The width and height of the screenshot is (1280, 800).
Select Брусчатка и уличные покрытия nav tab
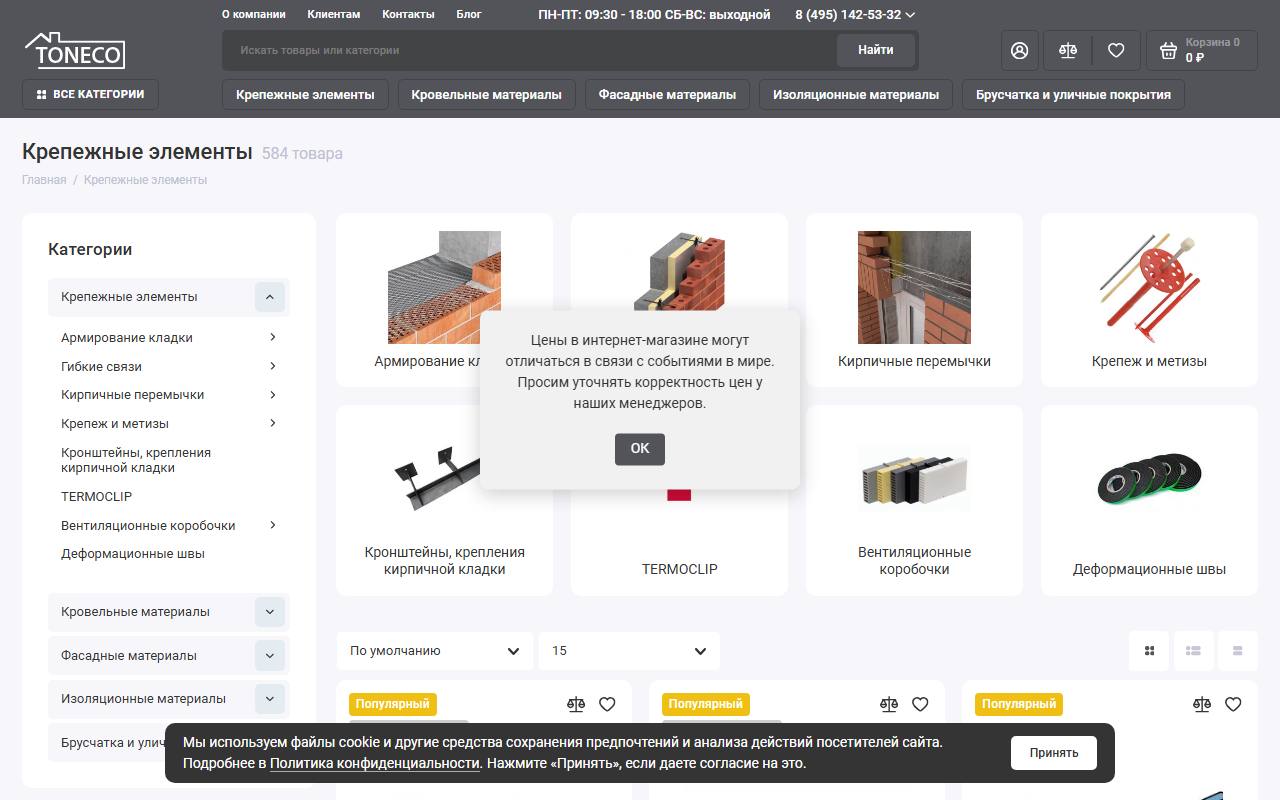click(1073, 95)
